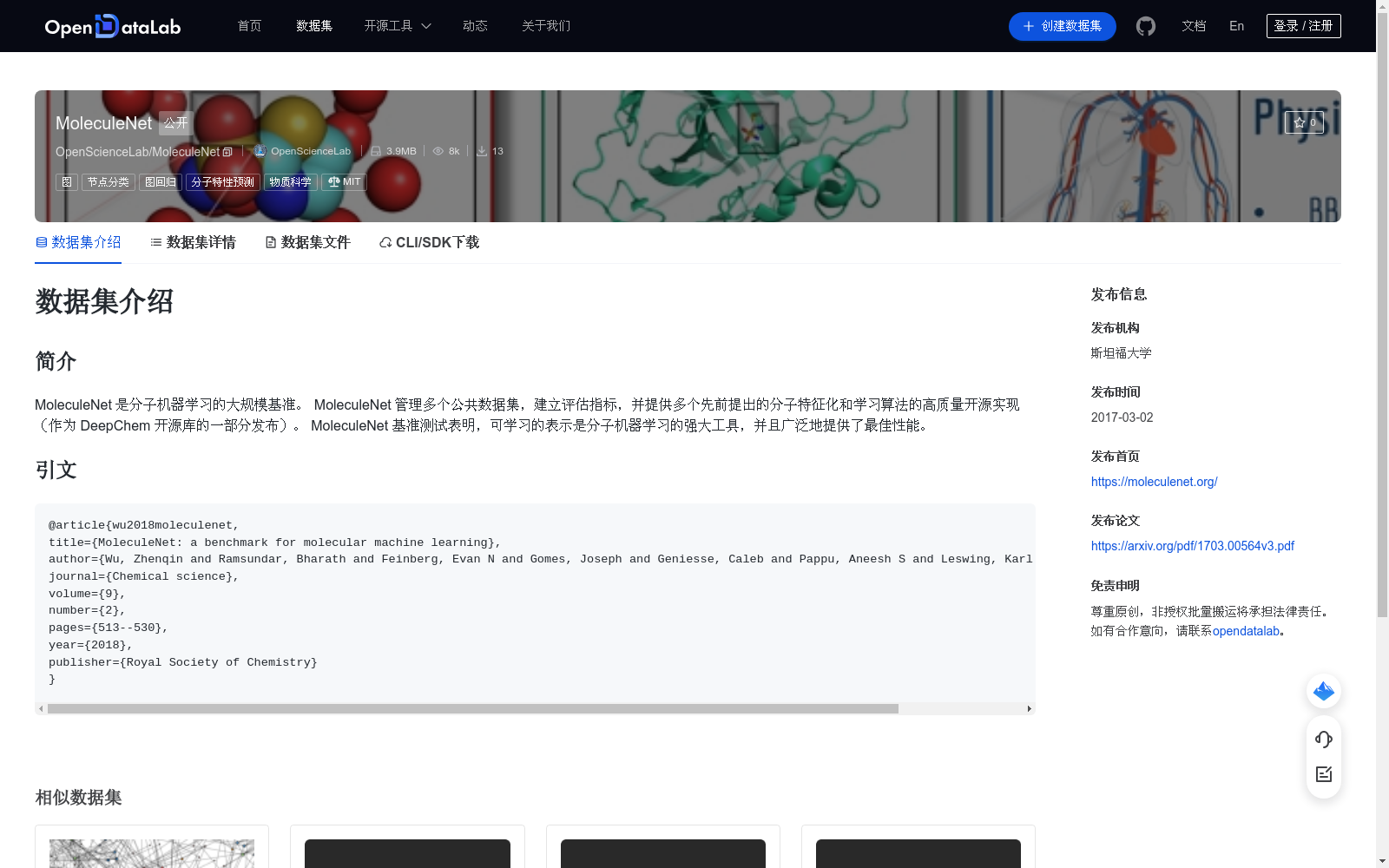Screen dimensions: 1389x868
Task: Click the 相似数据集 heading
Action: [78, 797]
